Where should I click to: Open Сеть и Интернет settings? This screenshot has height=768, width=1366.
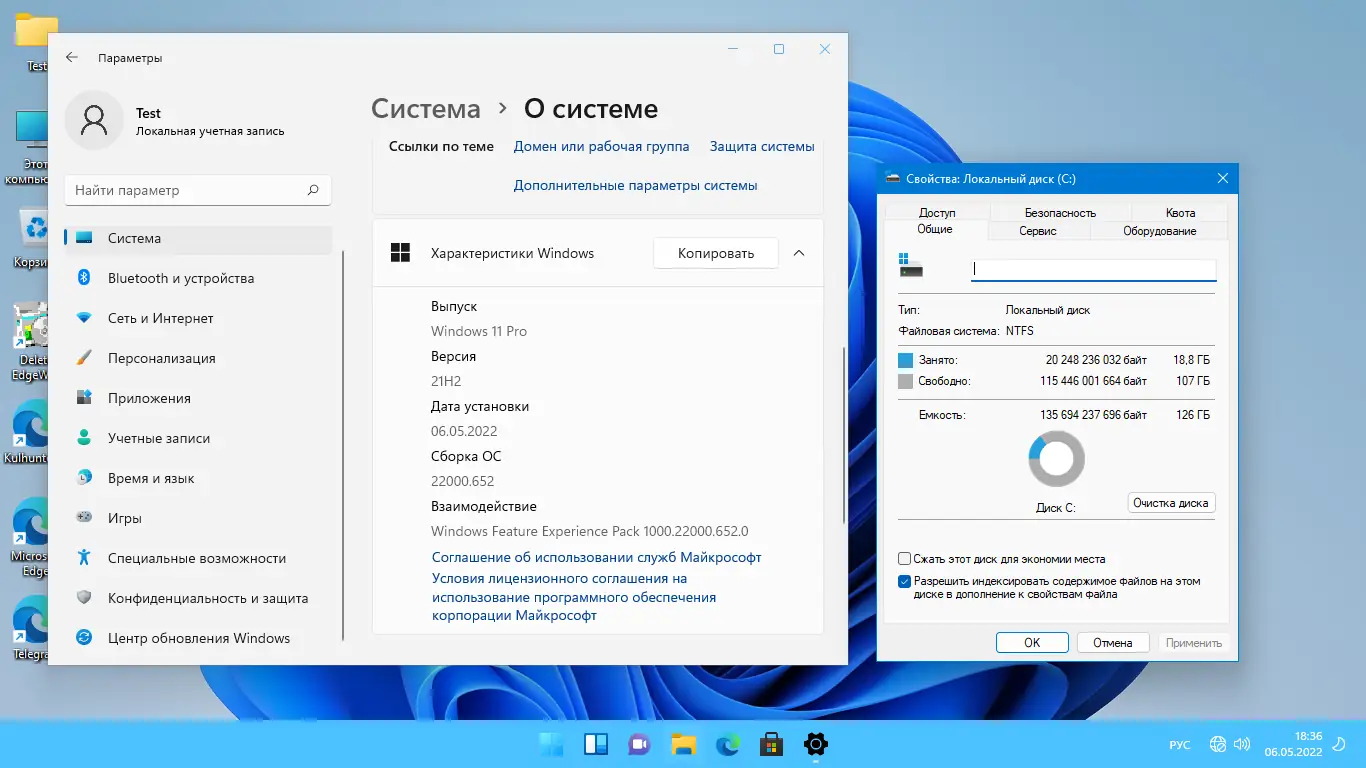point(198,318)
